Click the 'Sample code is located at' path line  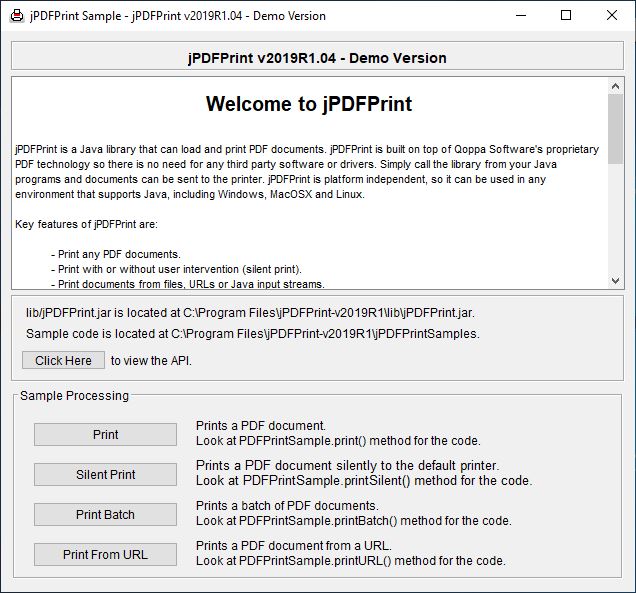(x=253, y=334)
